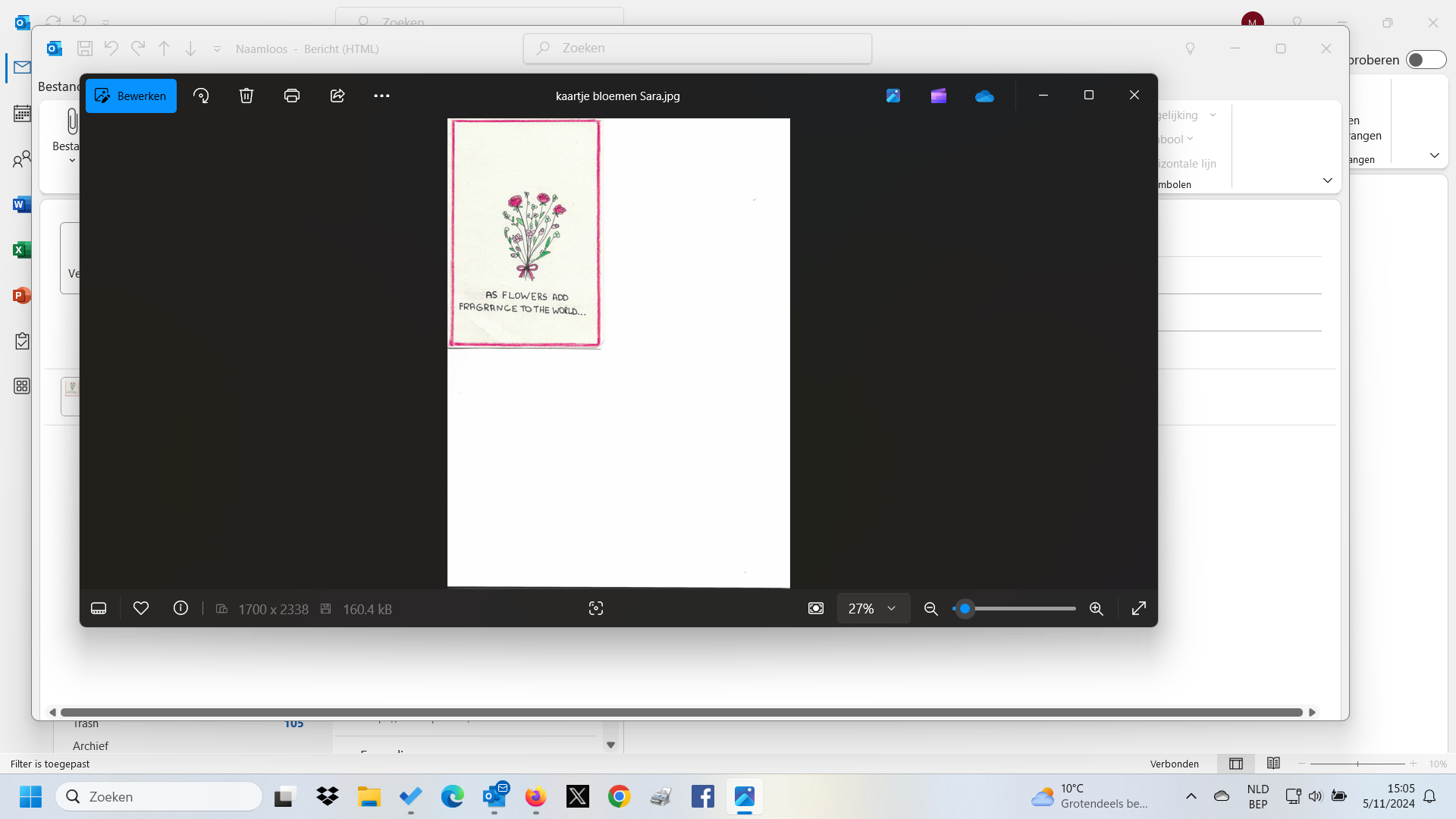Delete the photo with trash icon
The height and width of the screenshot is (819, 1456).
pyautogui.click(x=246, y=96)
